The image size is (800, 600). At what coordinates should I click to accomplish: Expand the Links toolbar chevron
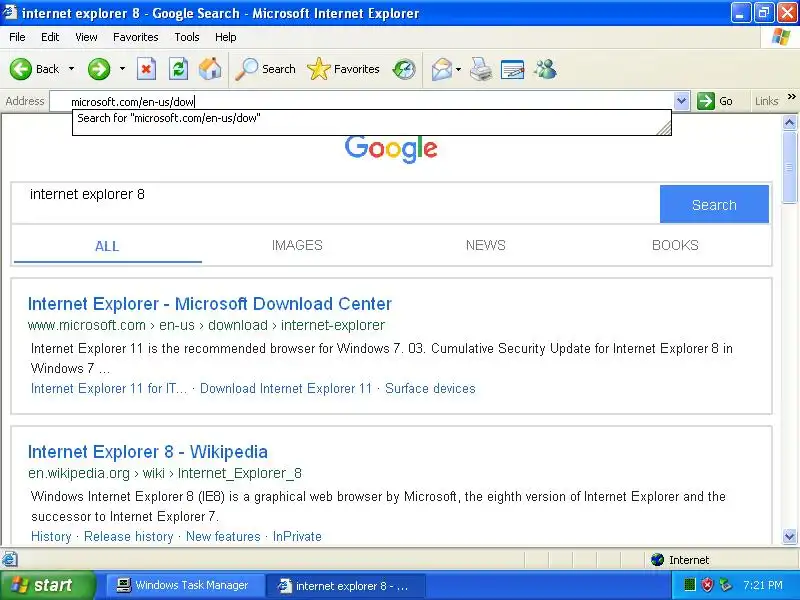point(791,96)
